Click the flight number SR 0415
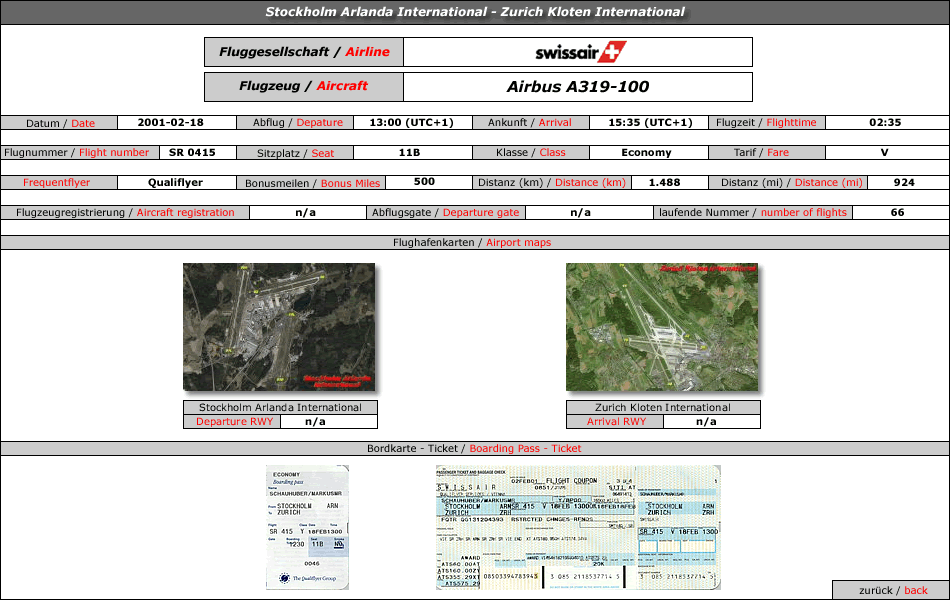Screen dimensions: 950x600 [192, 153]
